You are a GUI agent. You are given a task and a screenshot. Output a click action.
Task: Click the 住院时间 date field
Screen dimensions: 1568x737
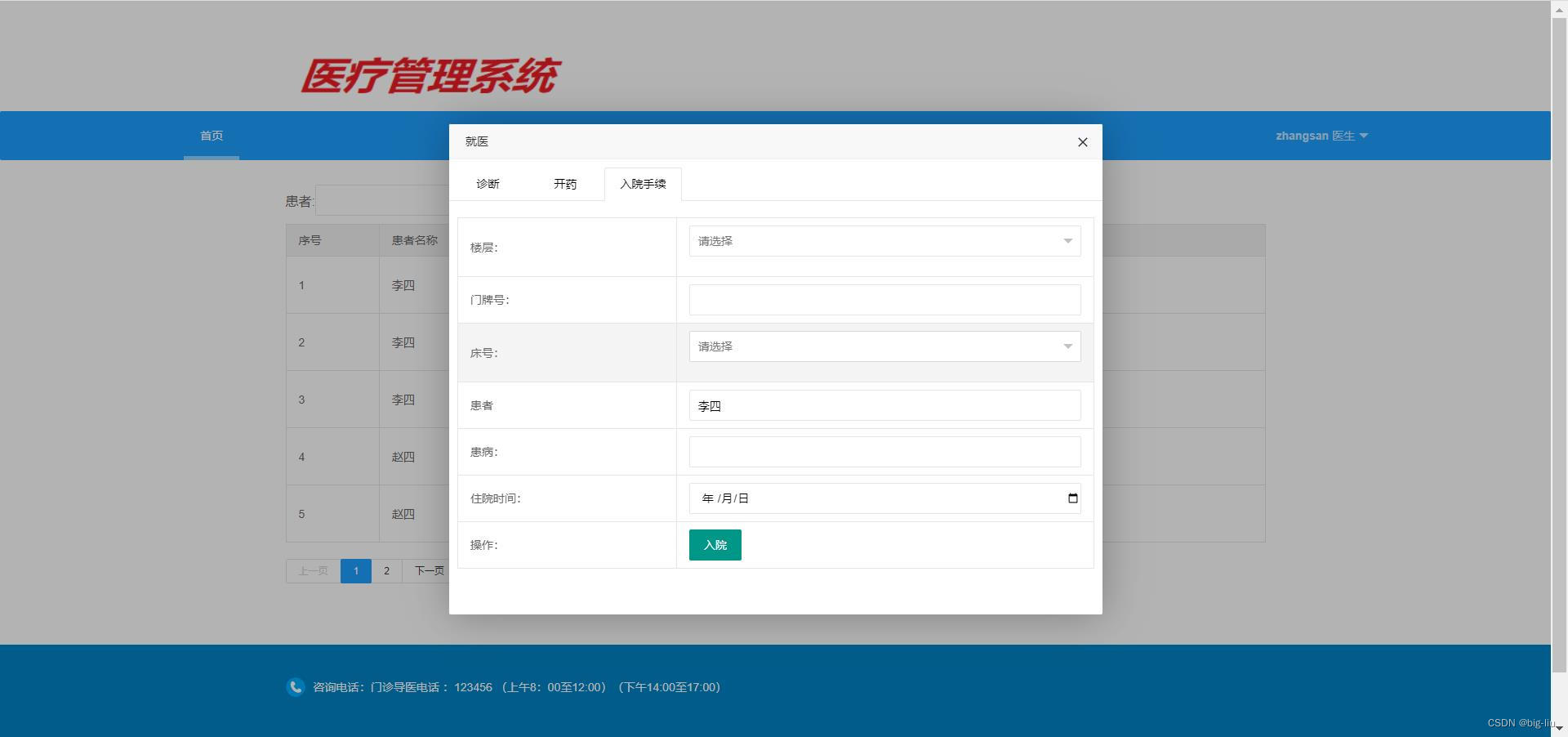click(x=884, y=498)
